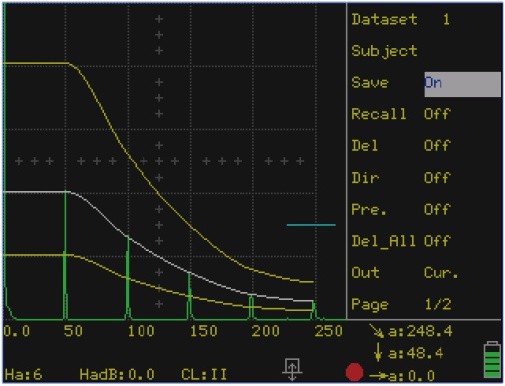Click the 200 mark on the horizontal axis
Viewport: 505px width, 386px height.
coord(266,331)
